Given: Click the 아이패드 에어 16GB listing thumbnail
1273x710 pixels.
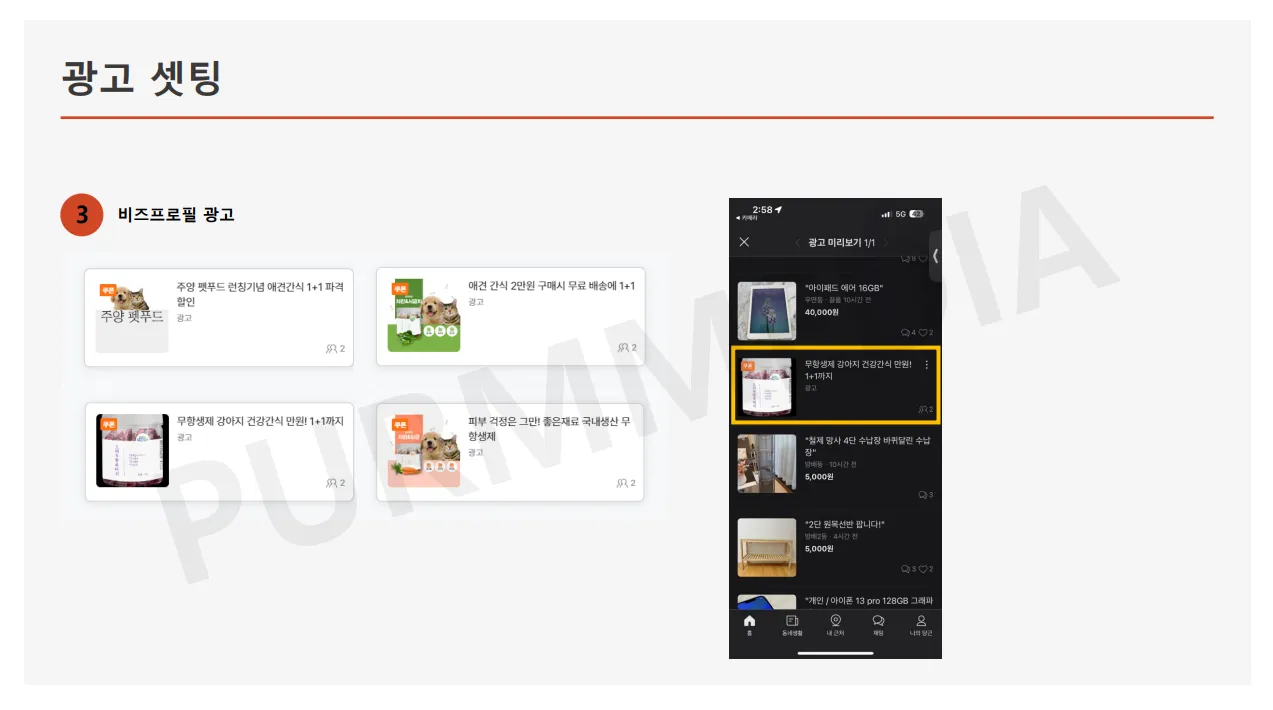Looking at the screenshot, I should pyautogui.click(x=767, y=310).
